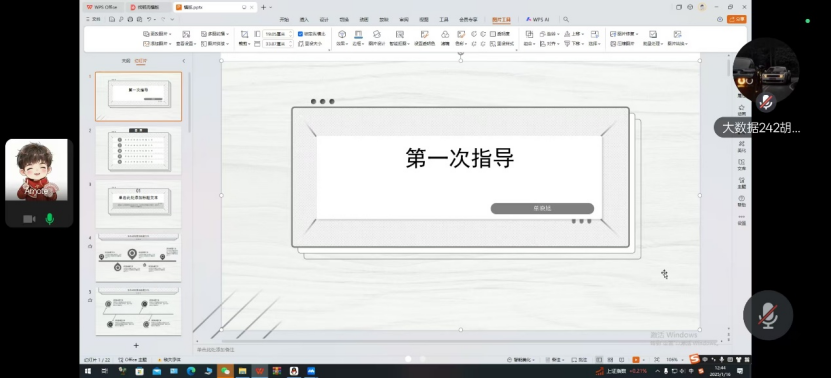Open the 更改图片 dropdown
Screen dimensions: 831x378
click(157, 34)
